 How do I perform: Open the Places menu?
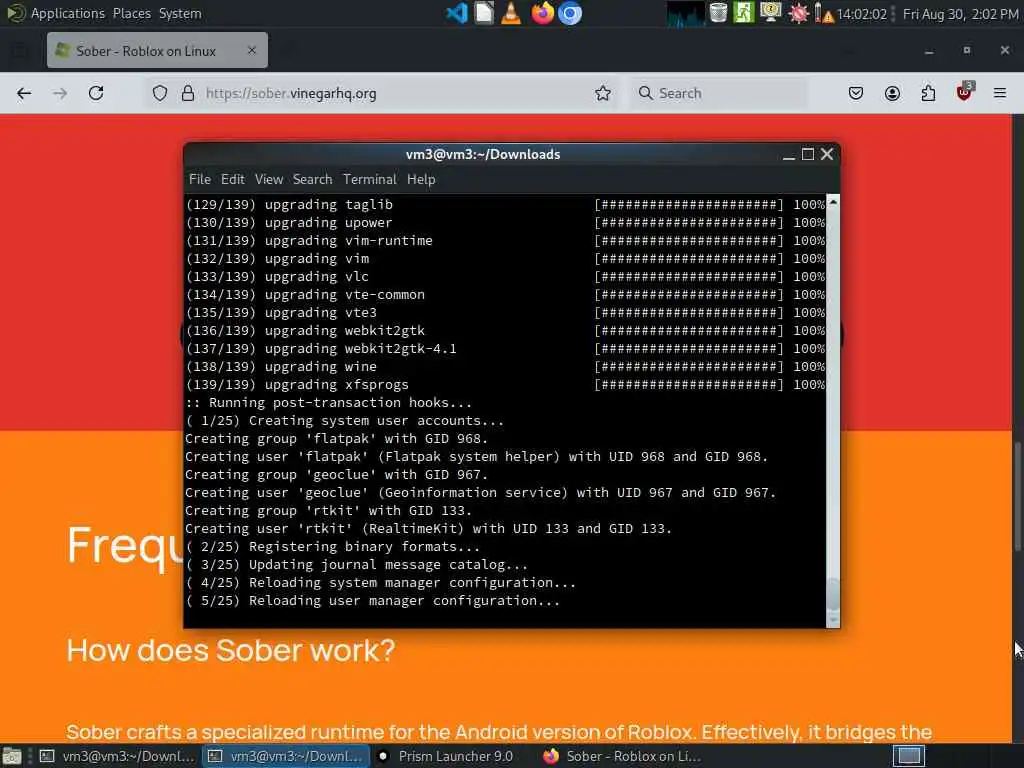coord(131,13)
